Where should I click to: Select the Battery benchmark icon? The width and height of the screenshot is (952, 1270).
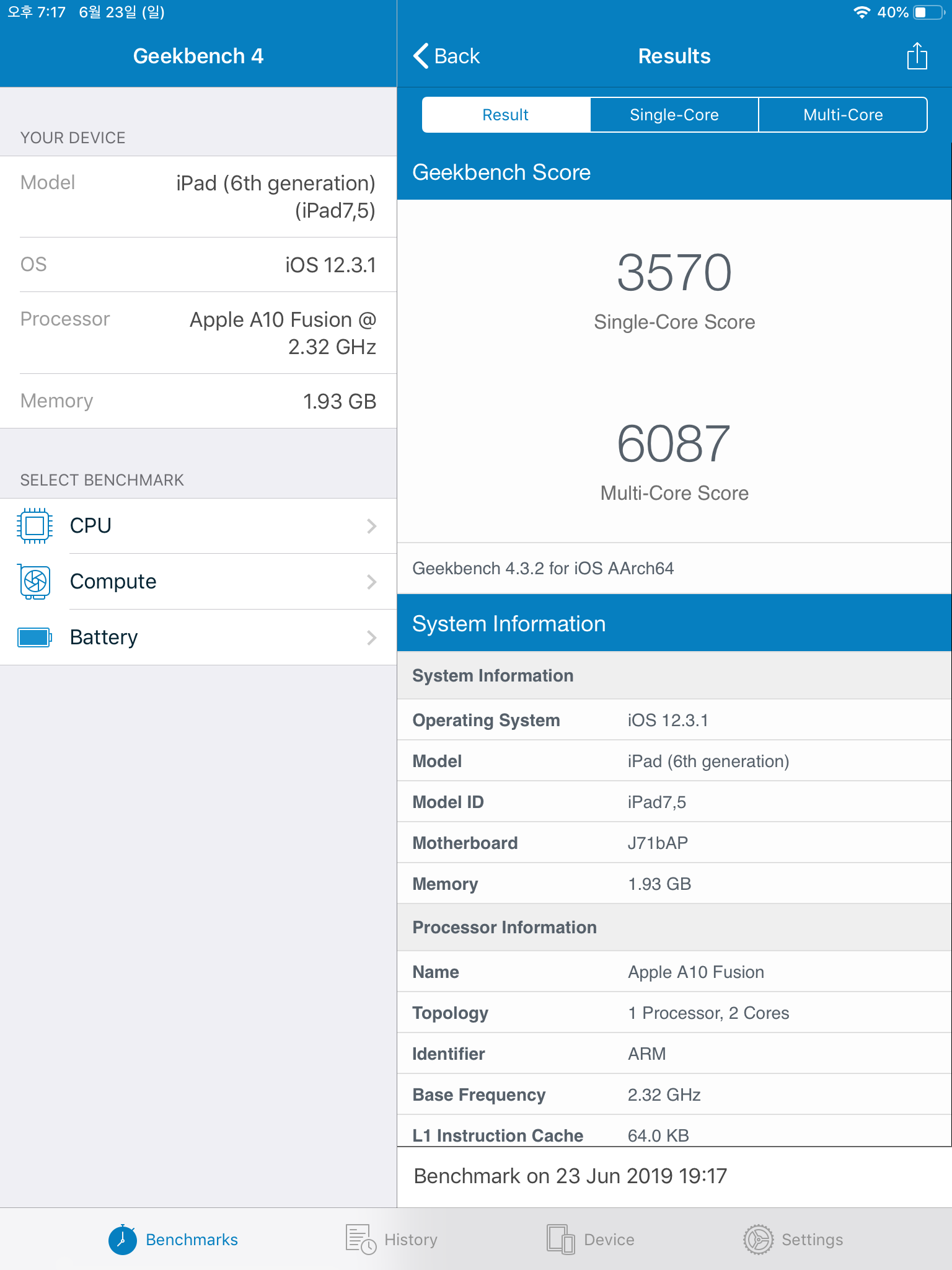(35, 637)
